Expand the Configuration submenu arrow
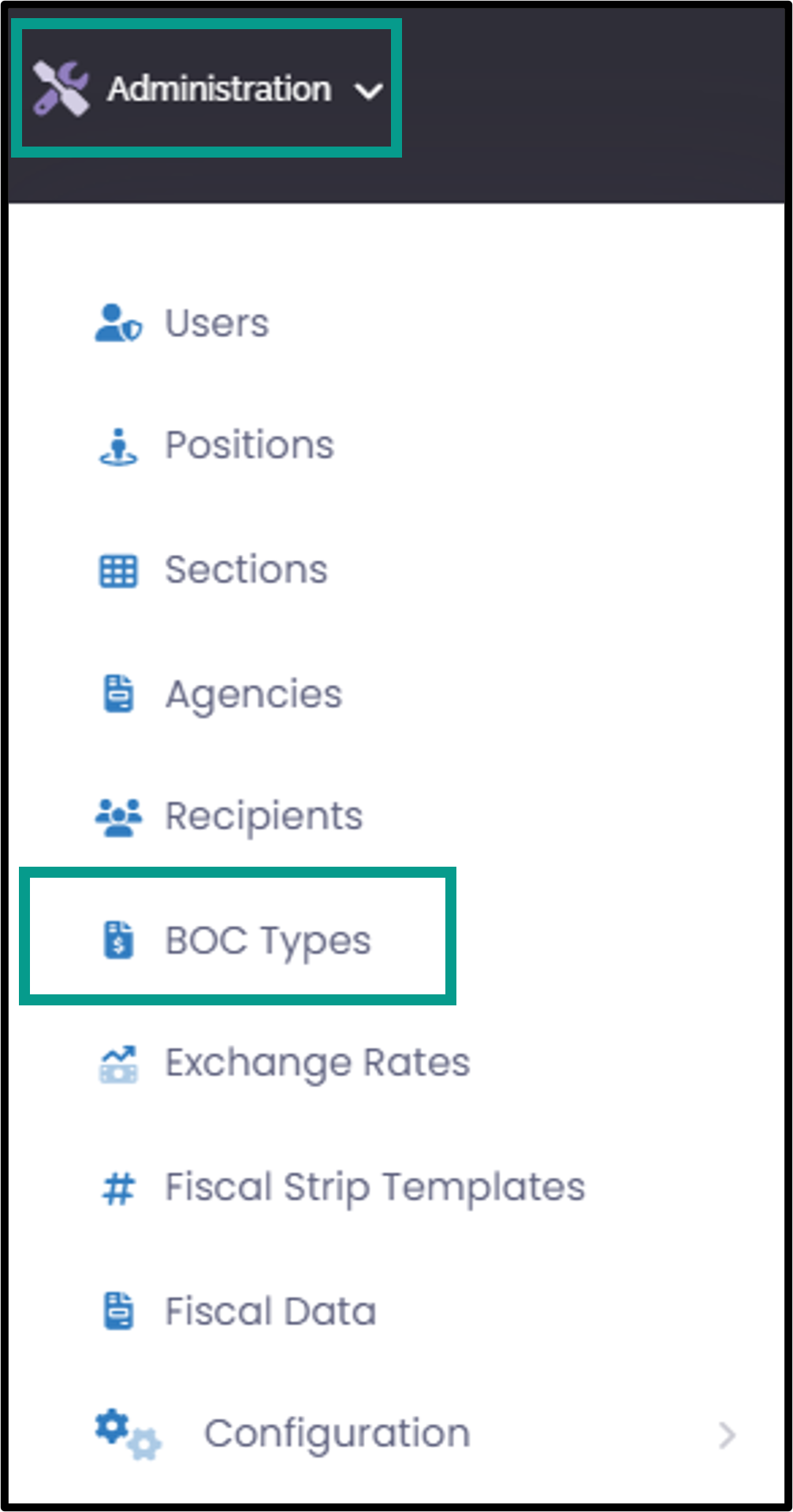This screenshot has width=793, height=1512. [x=728, y=1436]
